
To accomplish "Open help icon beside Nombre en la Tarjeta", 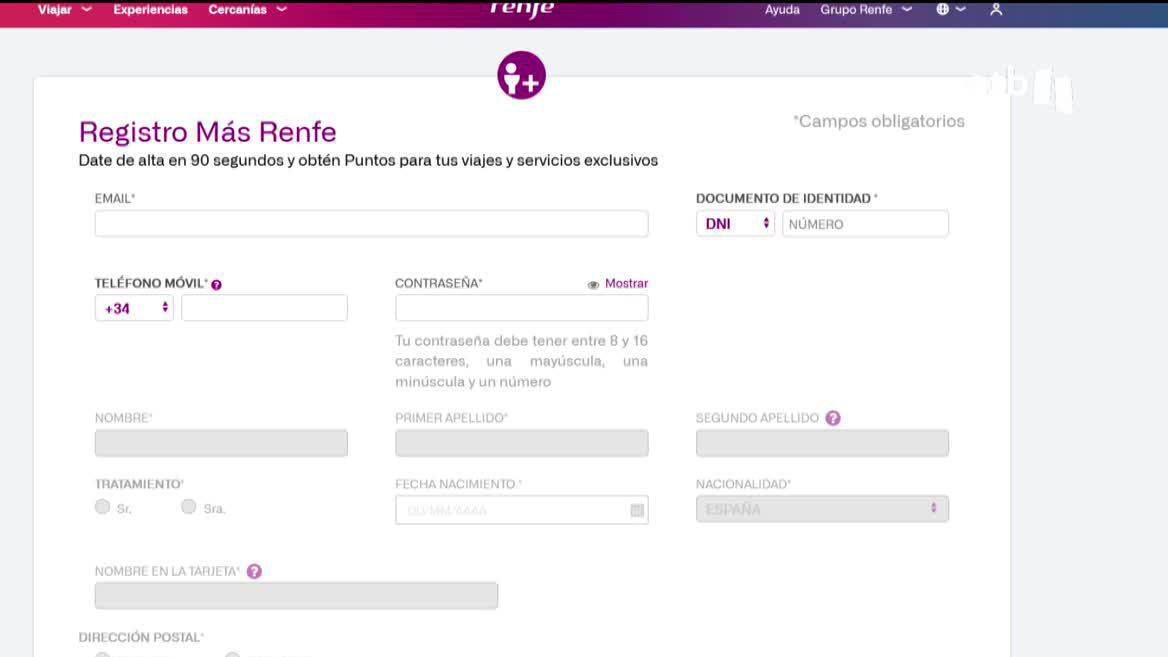I will coord(254,571).
